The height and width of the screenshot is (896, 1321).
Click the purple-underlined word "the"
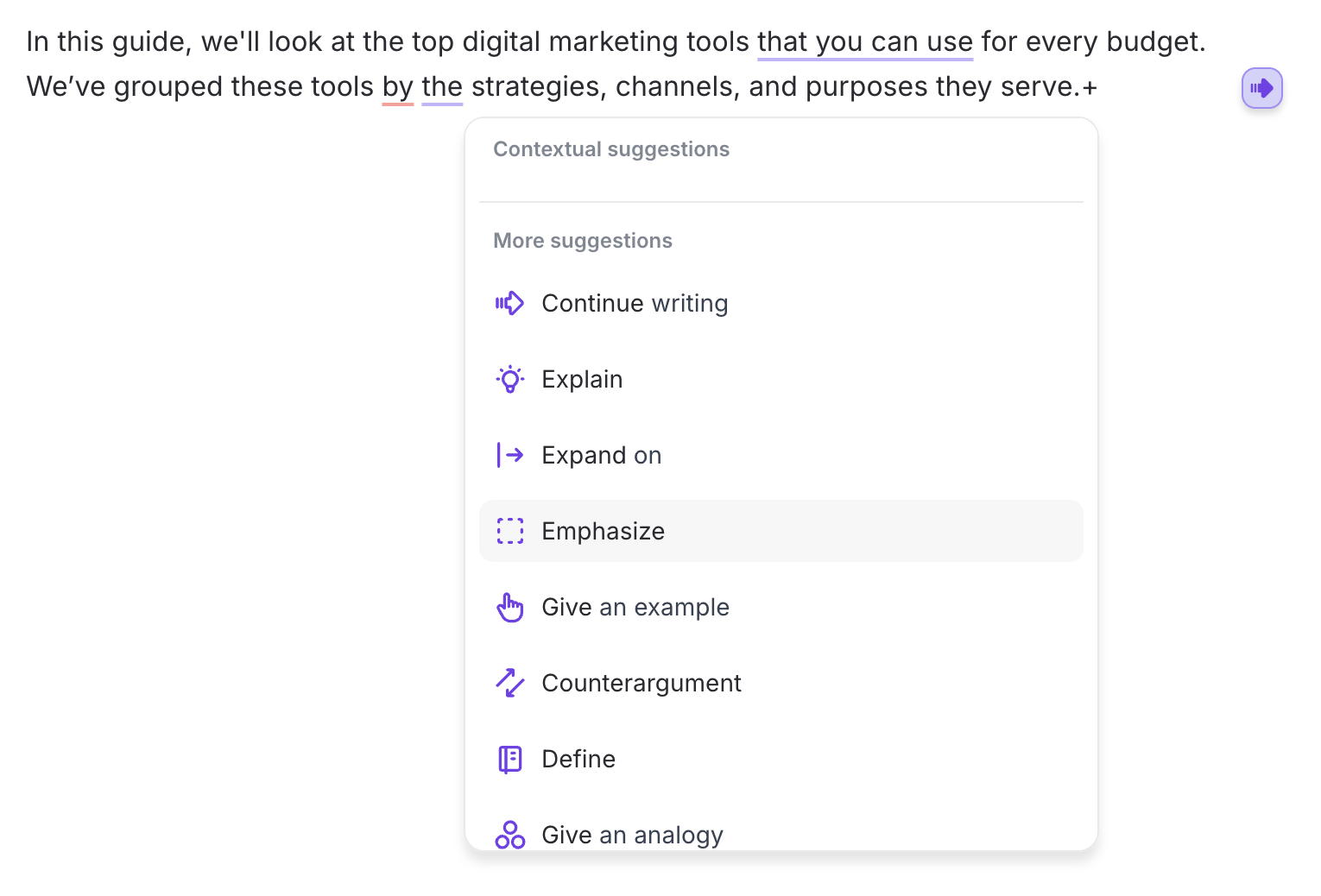click(x=442, y=86)
